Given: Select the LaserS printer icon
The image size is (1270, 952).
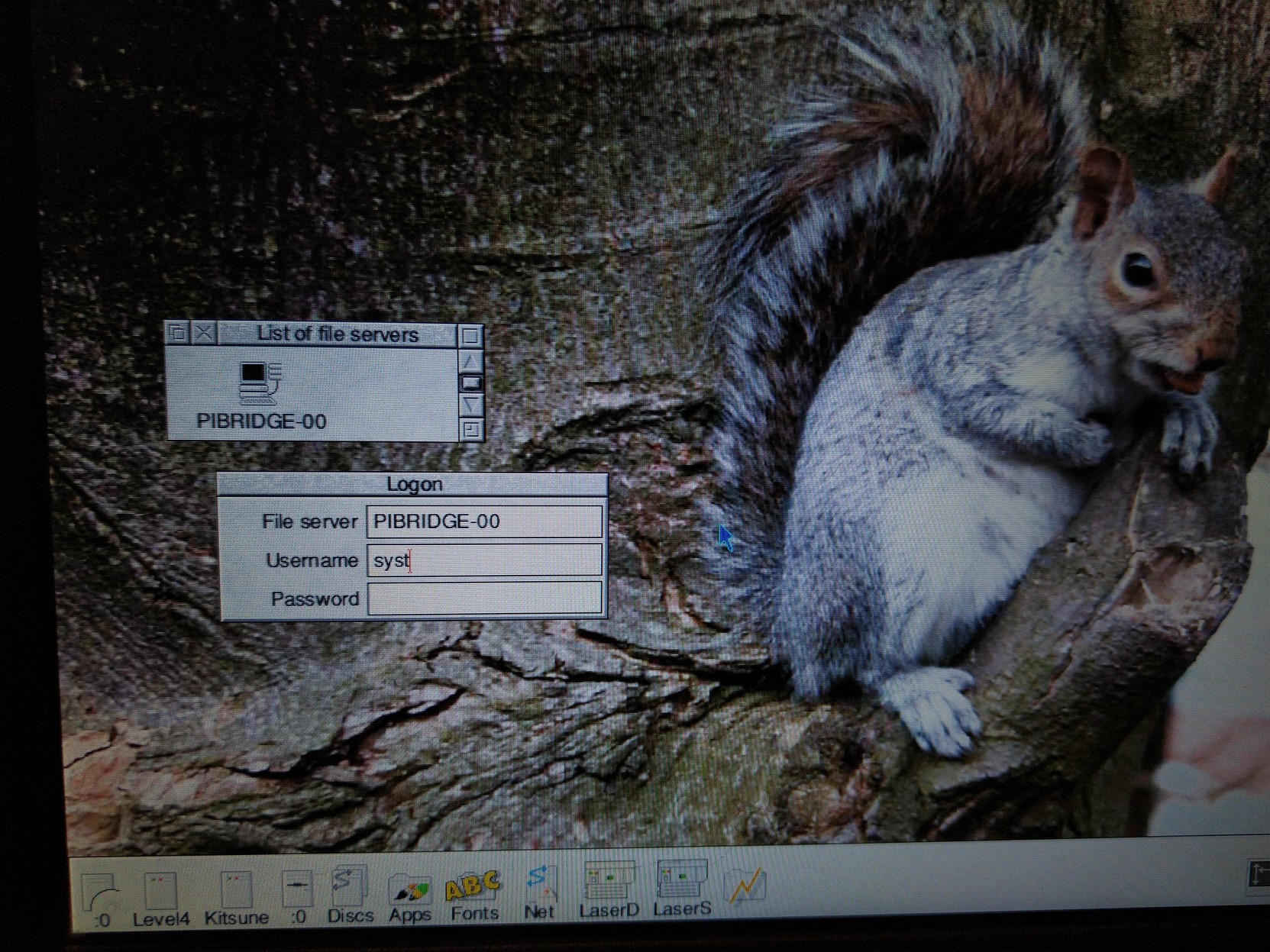Looking at the screenshot, I should pos(680,880).
